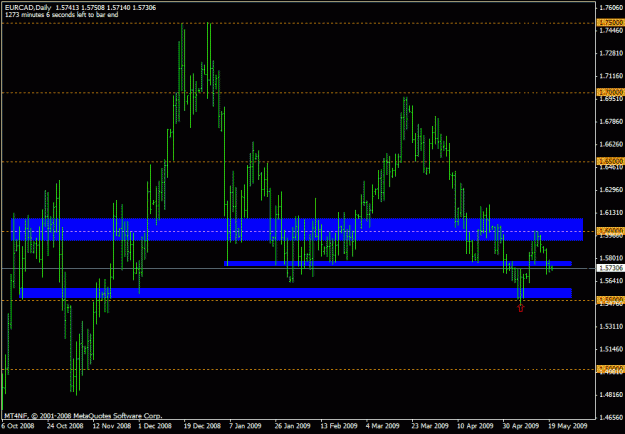The height and width of the screenshot is (434, 625).
Task: Select the orange dashed line at 1.75000
Action: coord(298,23)
